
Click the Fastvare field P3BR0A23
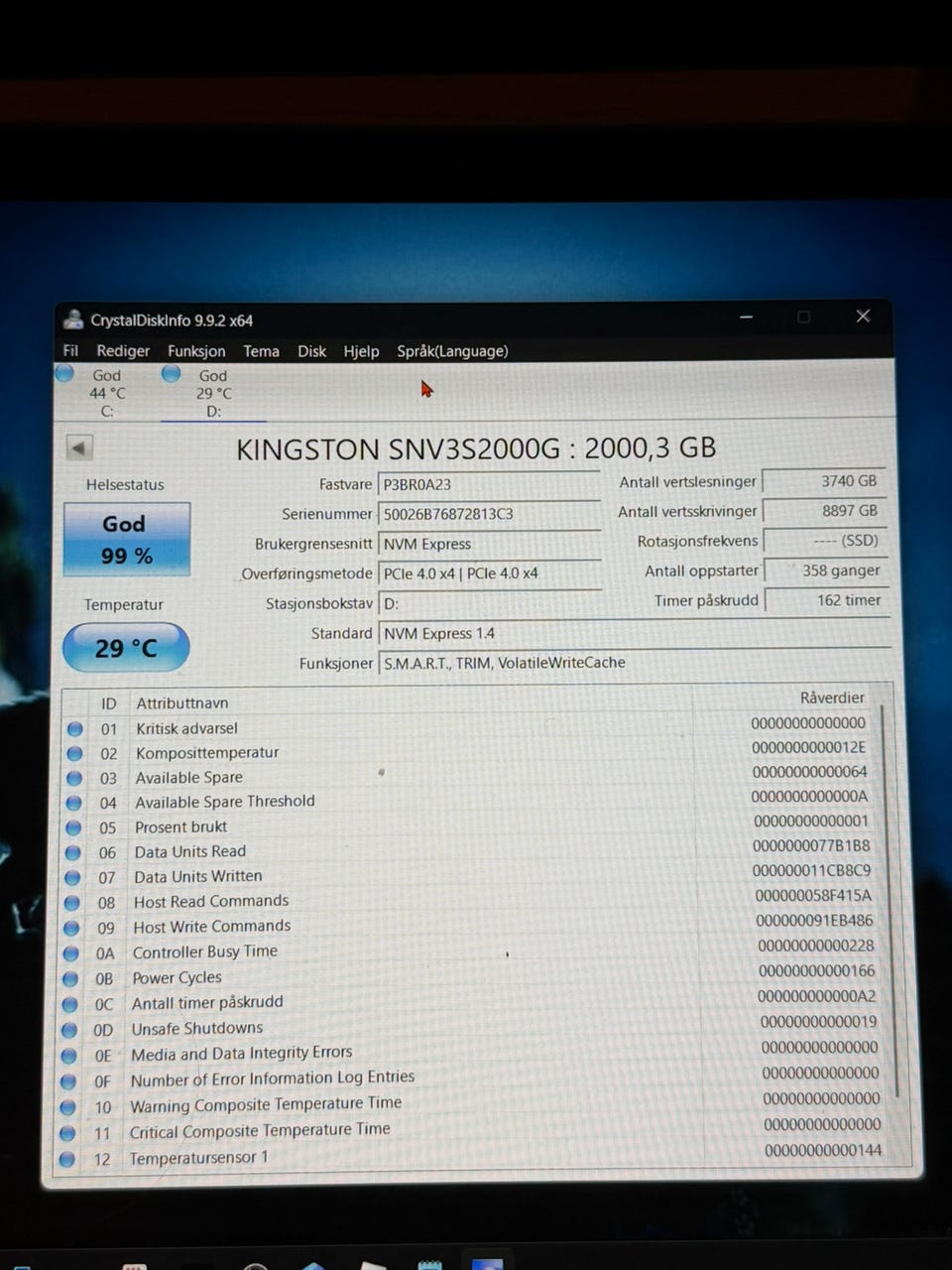[x=490, y=484]
